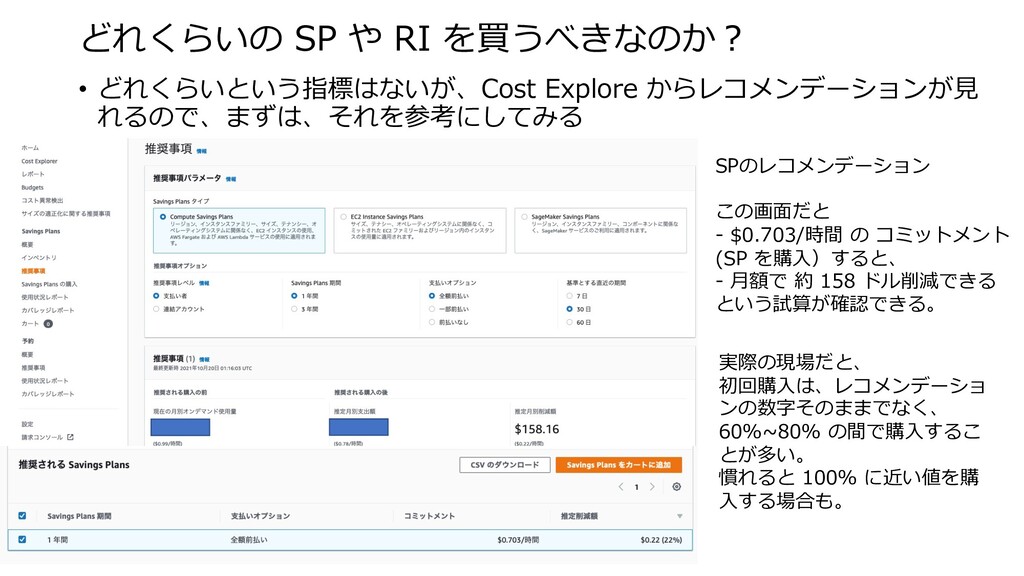Open レポート in the sidebar
The image size is (1024, 576).
click(33, 174)
